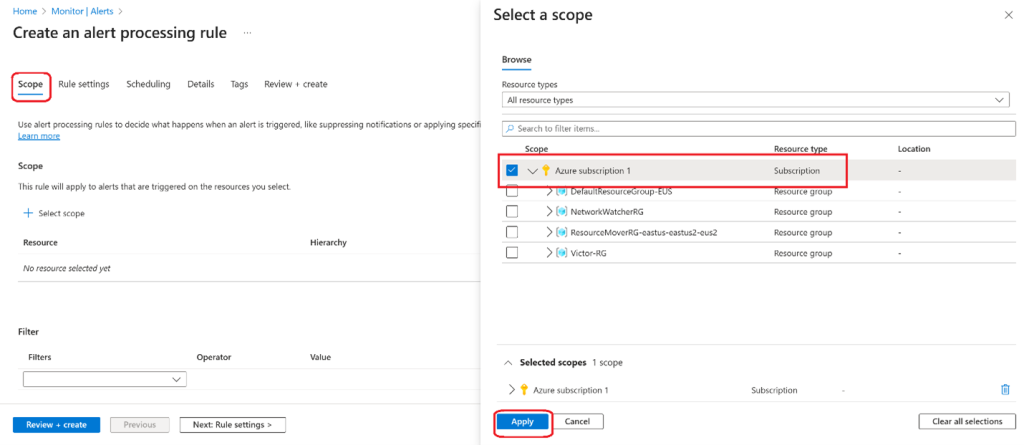Click Next: Rule settings button
This screenshot has width=1024, height=445.
point(232,425)
